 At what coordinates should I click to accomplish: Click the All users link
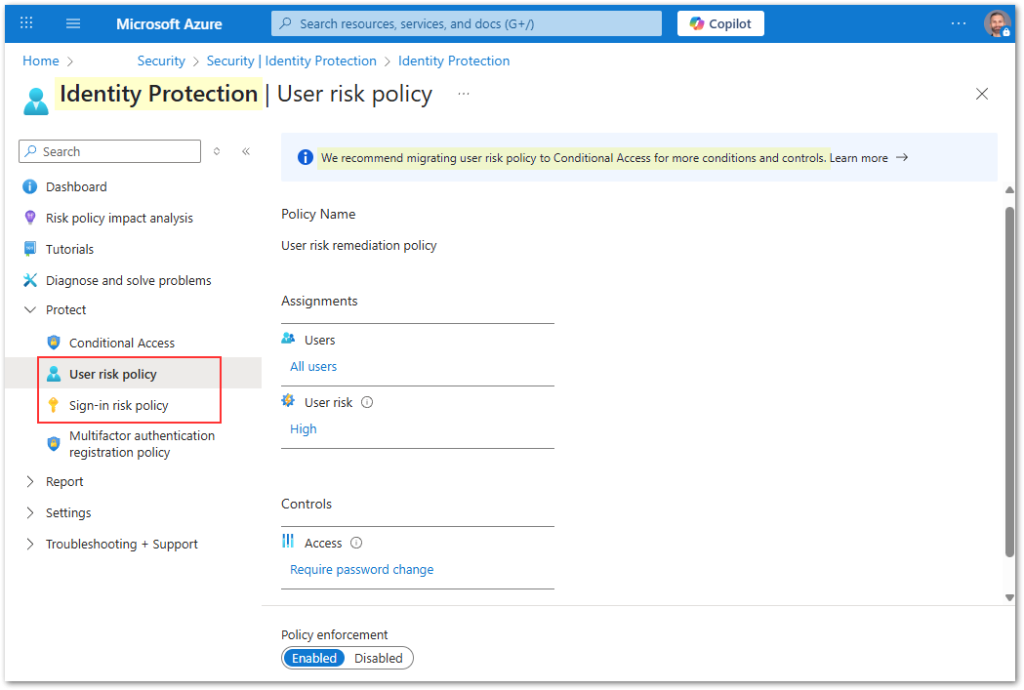point(313,367)
